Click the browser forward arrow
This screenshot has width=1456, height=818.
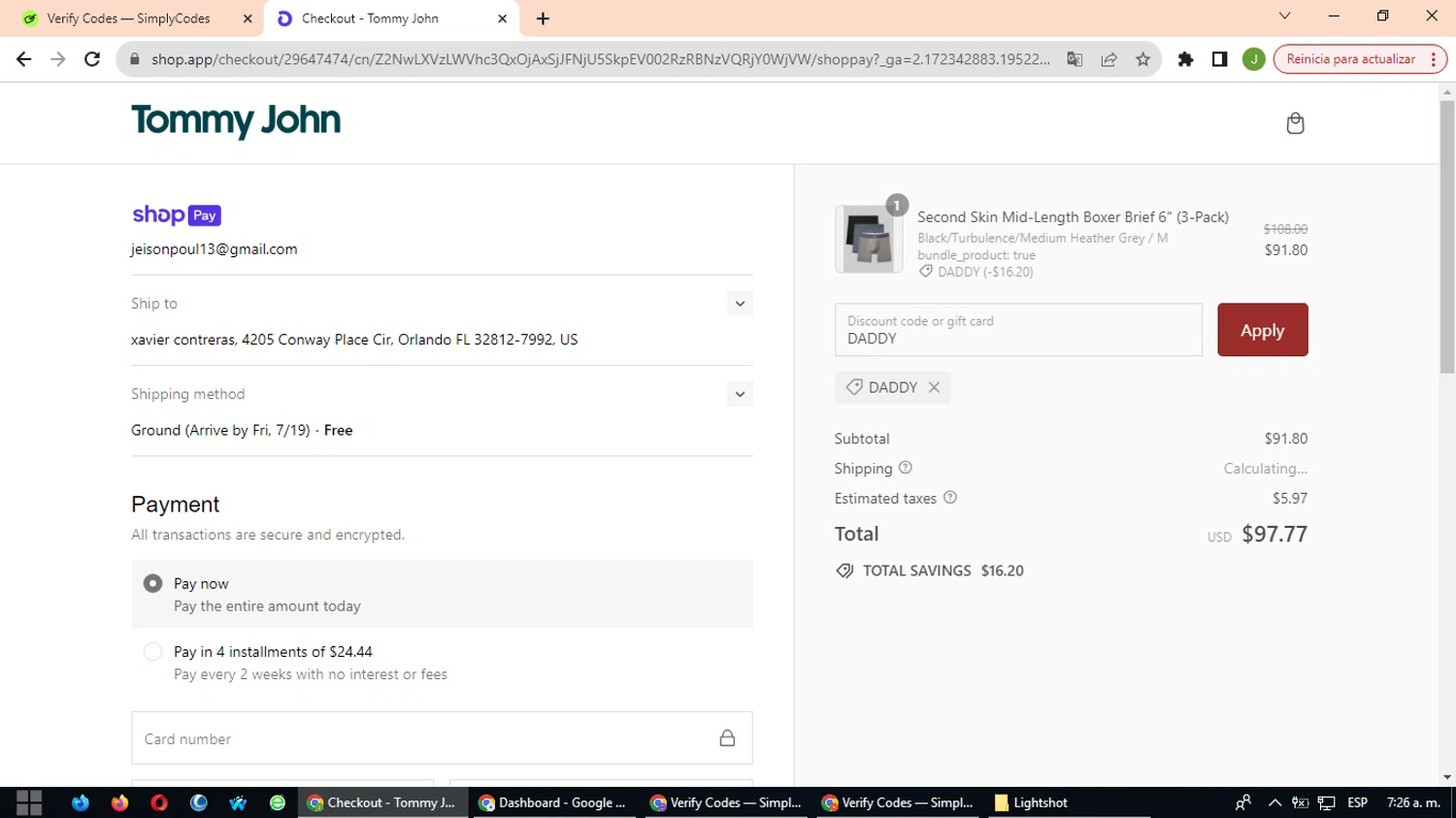click(58, 59)
